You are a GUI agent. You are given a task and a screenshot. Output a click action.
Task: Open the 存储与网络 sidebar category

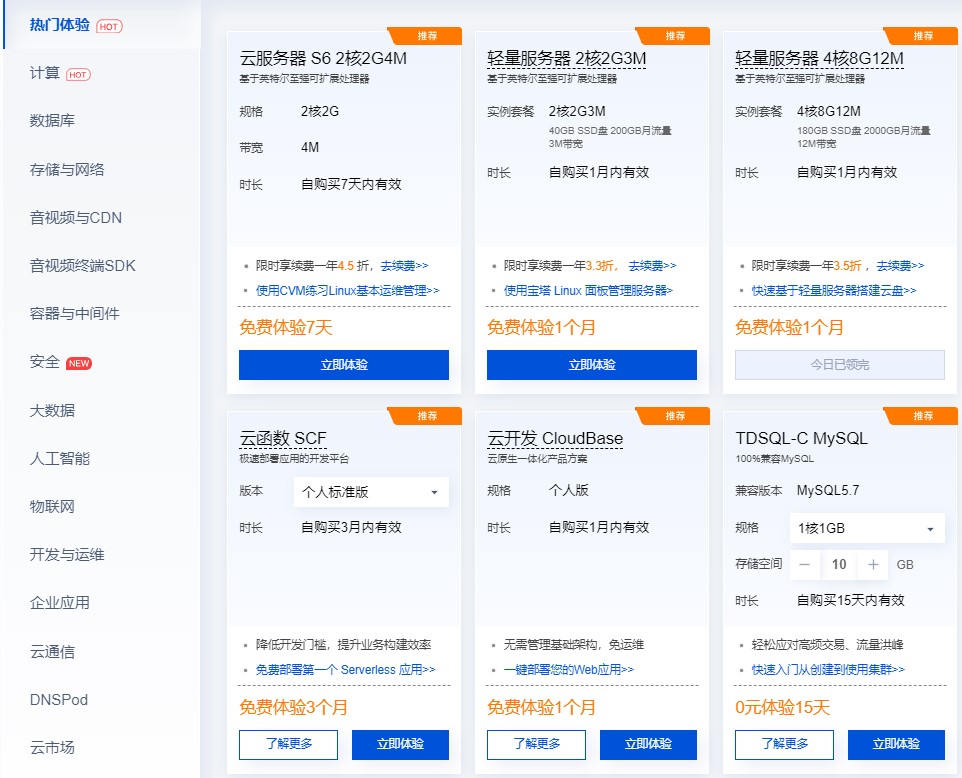[67, 169]
